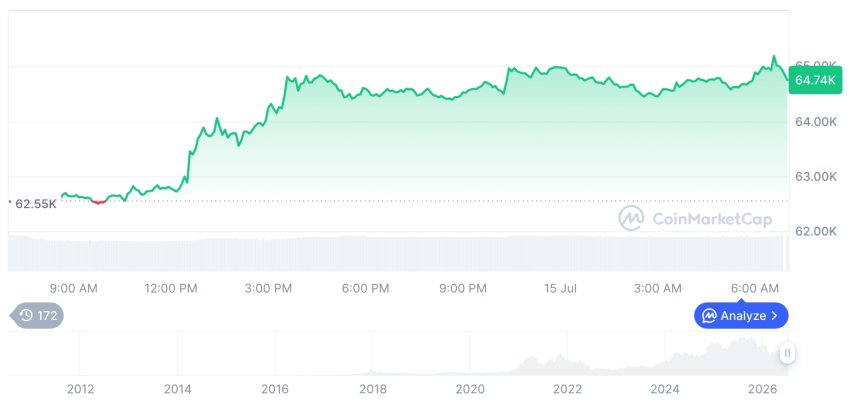Screen dimensions: 860x401
Task: Select 2014 on the bottom timeline
Action: [x=178, y=389]
